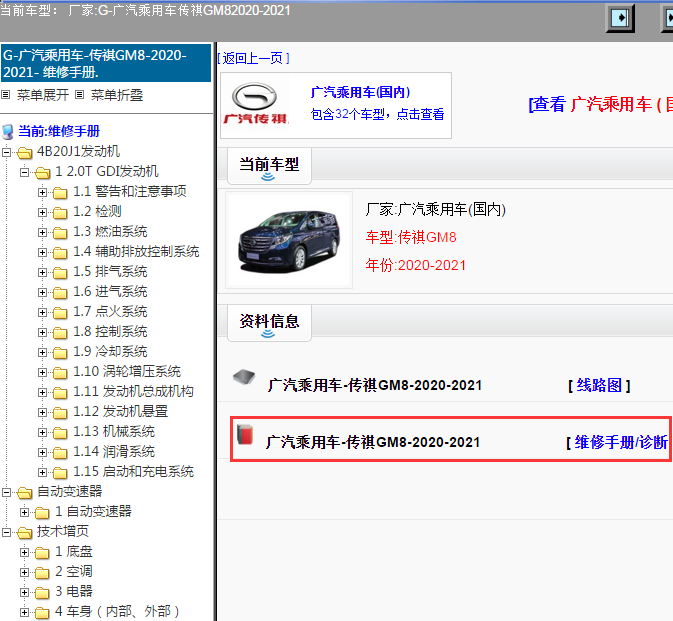Select the 1.6 进气系统 tree item
Screen dimensions: 673x621
[x=110, y=291]
